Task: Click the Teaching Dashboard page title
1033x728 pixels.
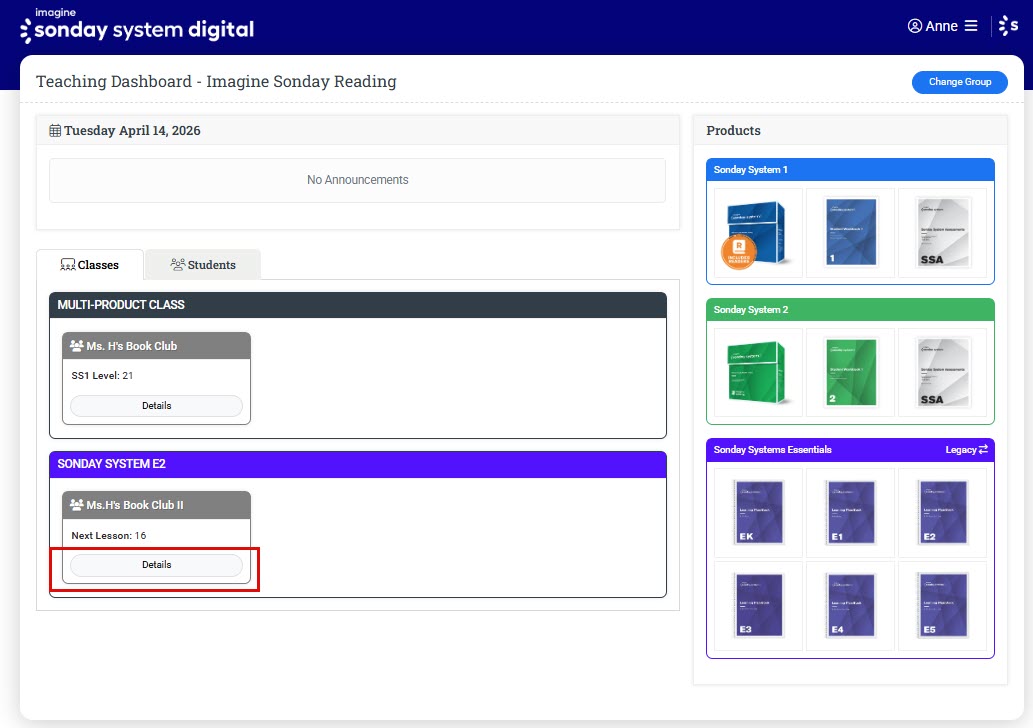Action: [216, 81]
